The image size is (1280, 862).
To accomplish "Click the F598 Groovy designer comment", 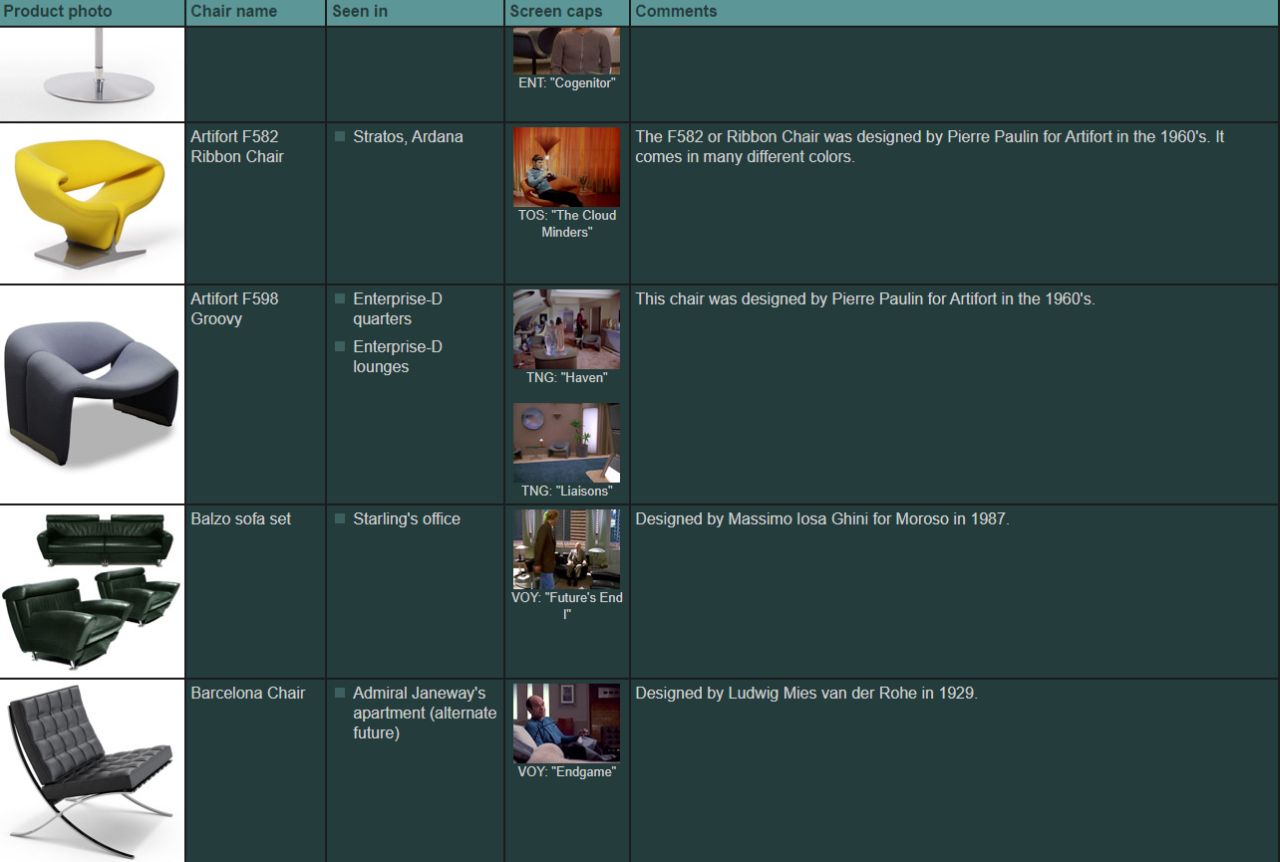I will point(865,298).
